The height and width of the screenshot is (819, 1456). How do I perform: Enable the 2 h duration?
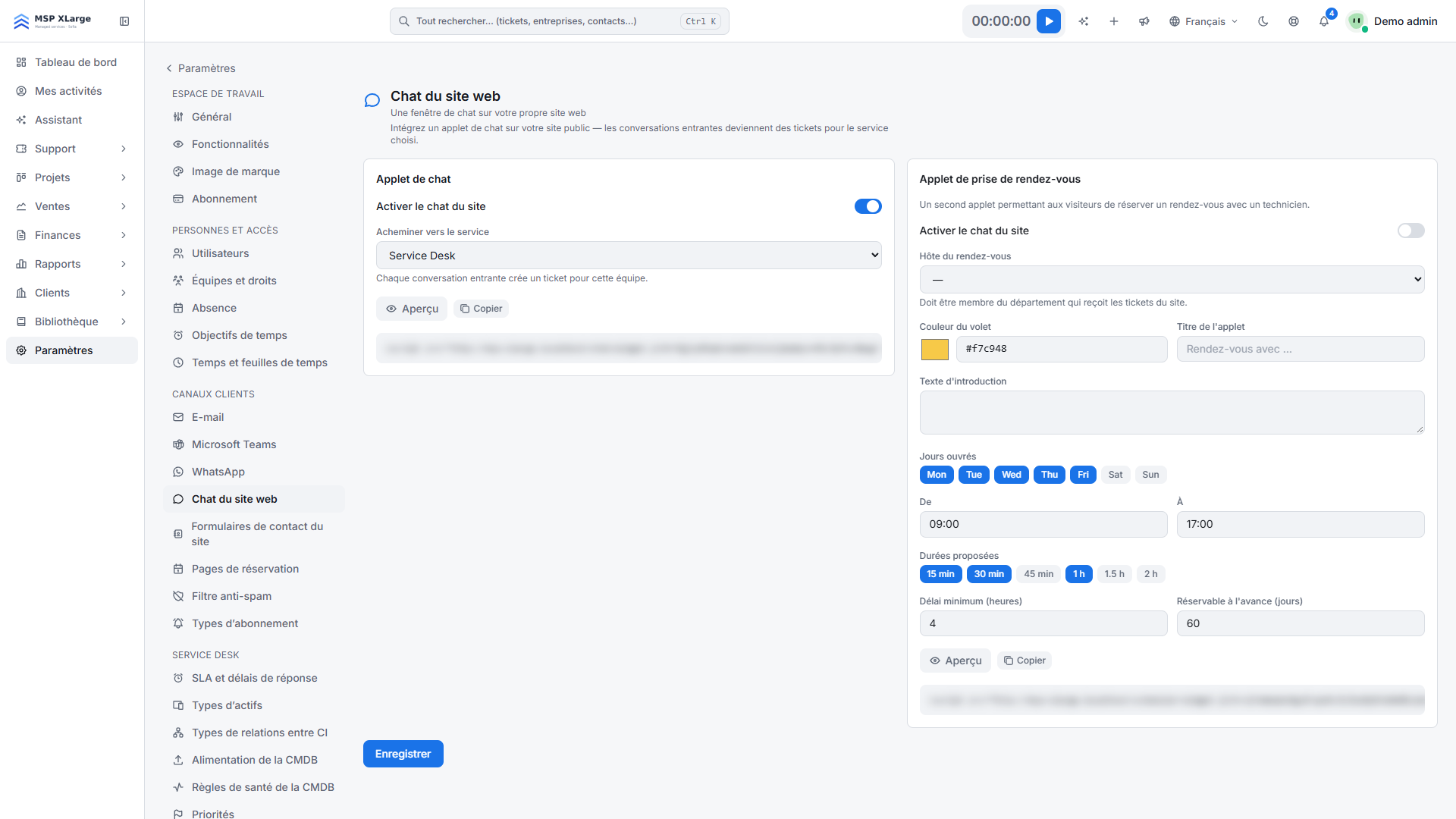1150,574
